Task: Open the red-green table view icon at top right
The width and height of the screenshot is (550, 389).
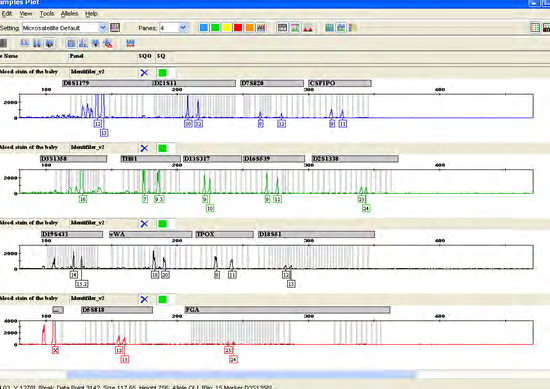Action: pyautogui.click(x=535, y=27)
